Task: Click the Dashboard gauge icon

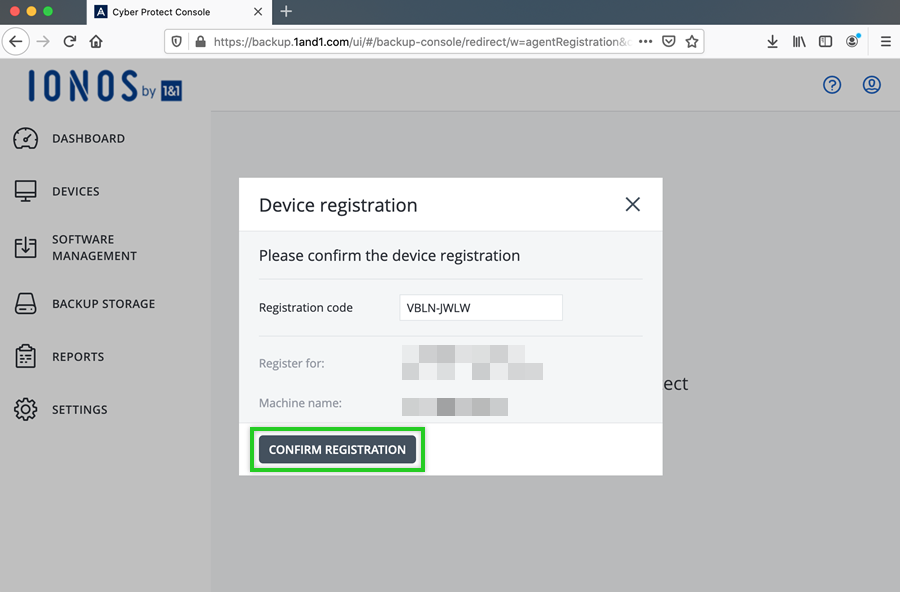Action: [25, 139]
